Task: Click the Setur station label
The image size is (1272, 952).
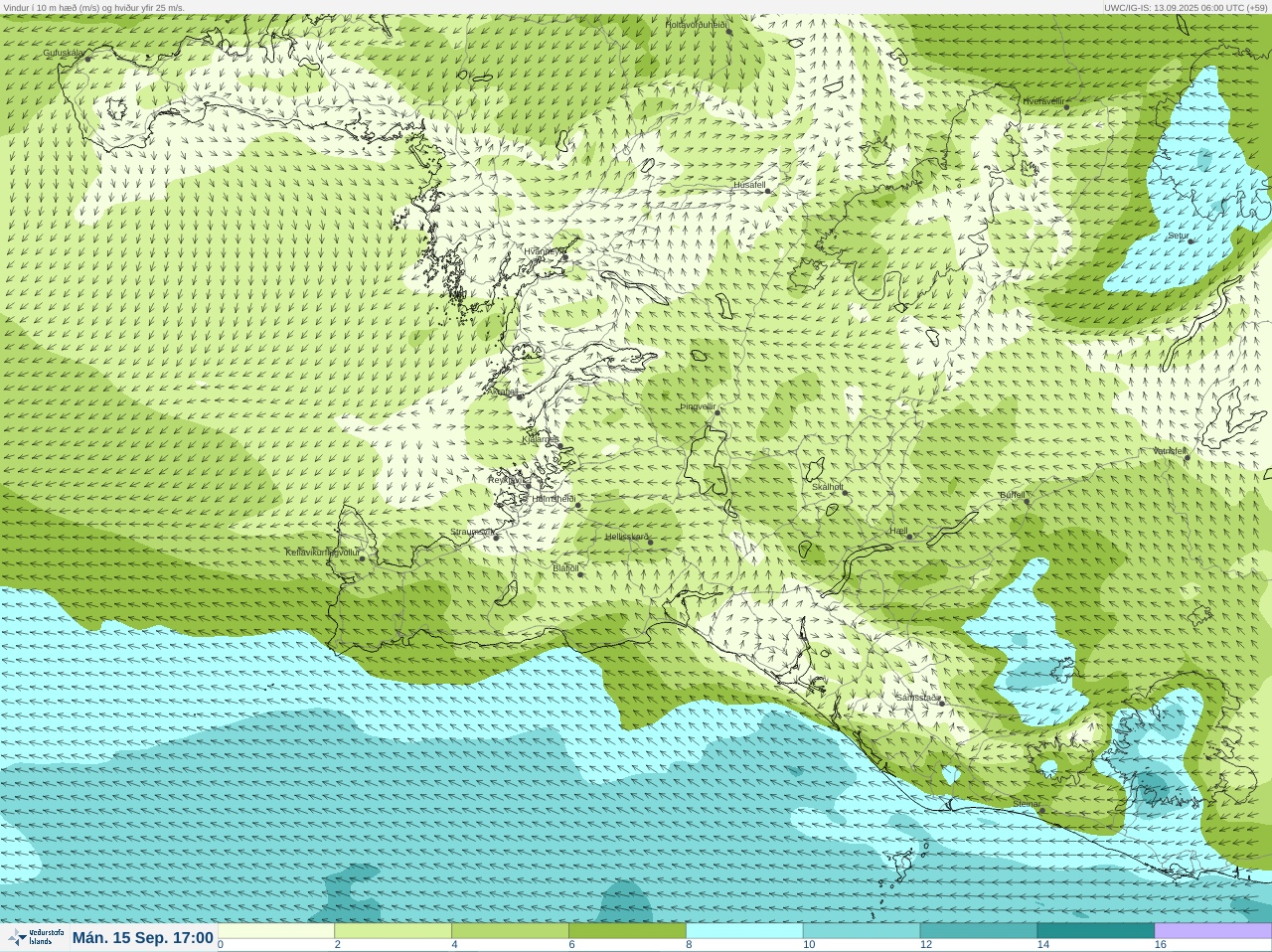Action: (x=1178, y=236)
